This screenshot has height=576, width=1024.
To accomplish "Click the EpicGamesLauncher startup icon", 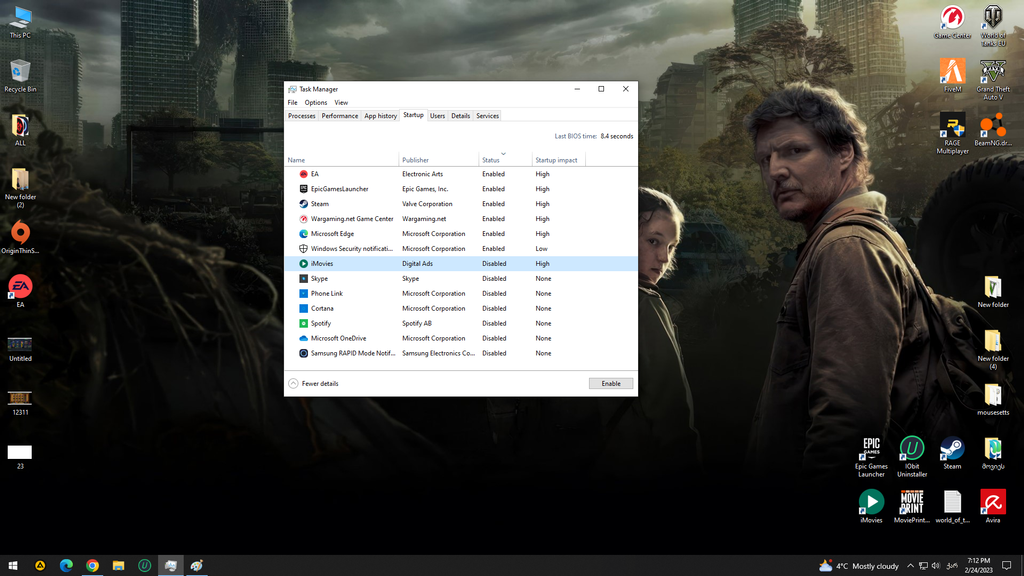I will pyautogui.click(x=303, y=189).
